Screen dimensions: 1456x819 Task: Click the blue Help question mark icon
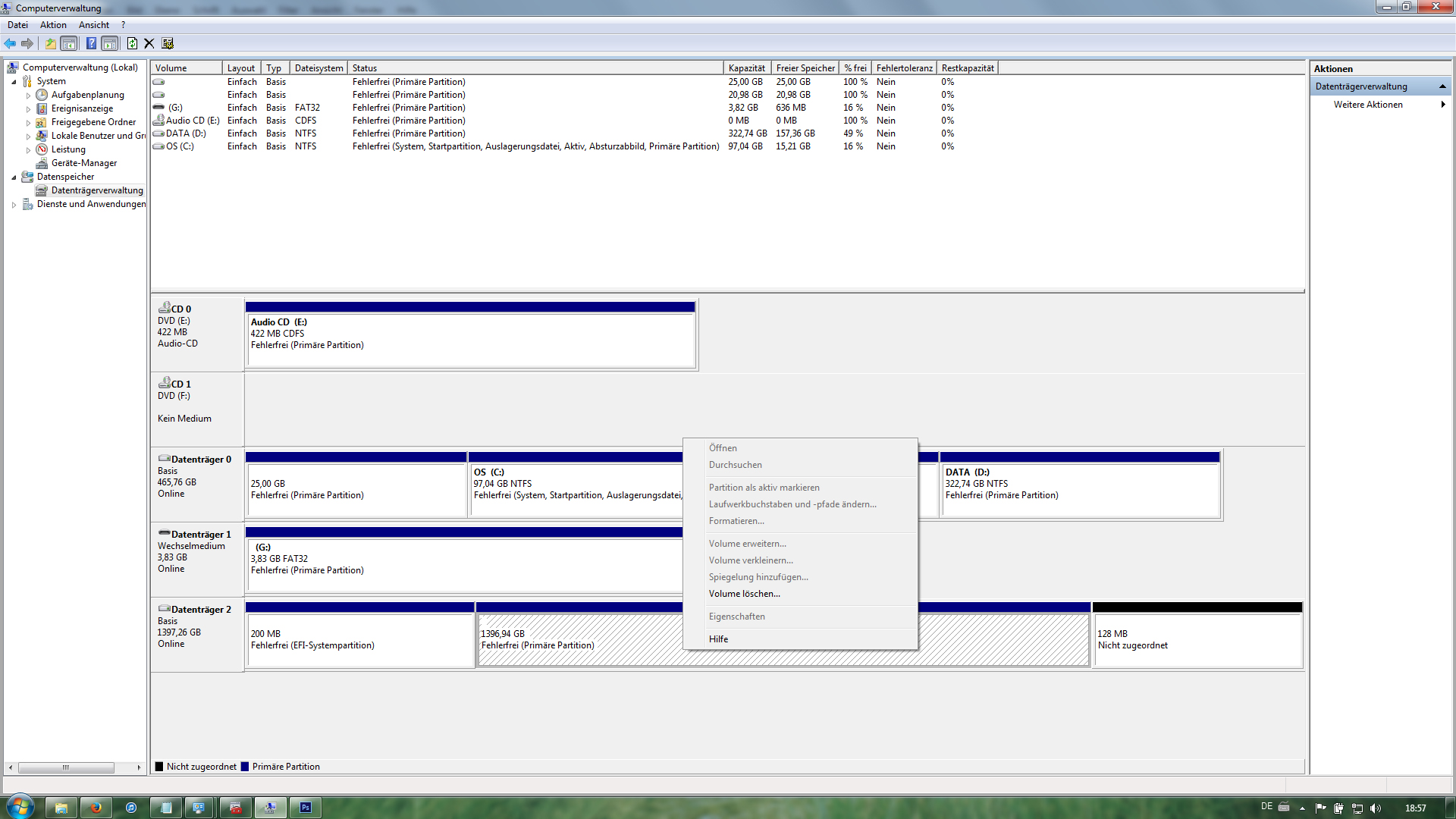point(91,43)
